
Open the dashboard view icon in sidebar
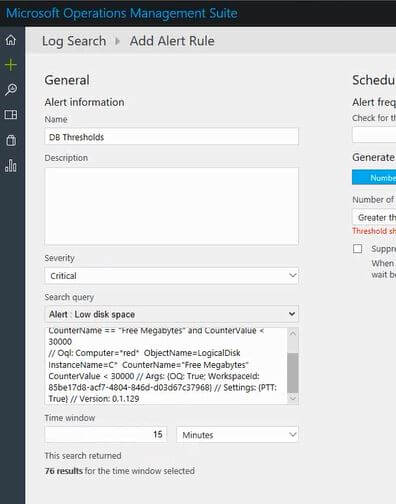click(11, 115)
